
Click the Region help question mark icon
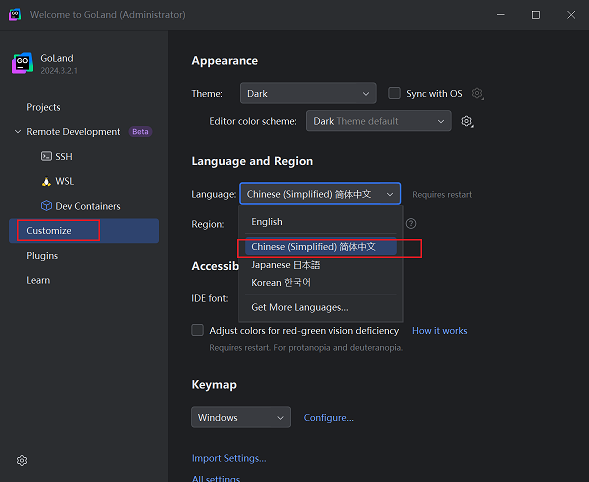[411, 224]
